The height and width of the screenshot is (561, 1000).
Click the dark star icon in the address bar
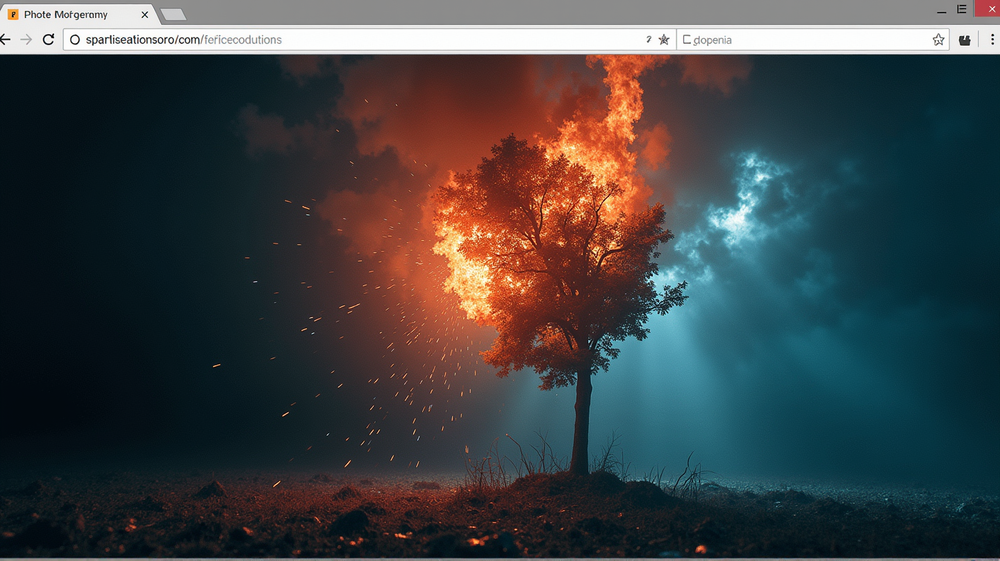664,39
